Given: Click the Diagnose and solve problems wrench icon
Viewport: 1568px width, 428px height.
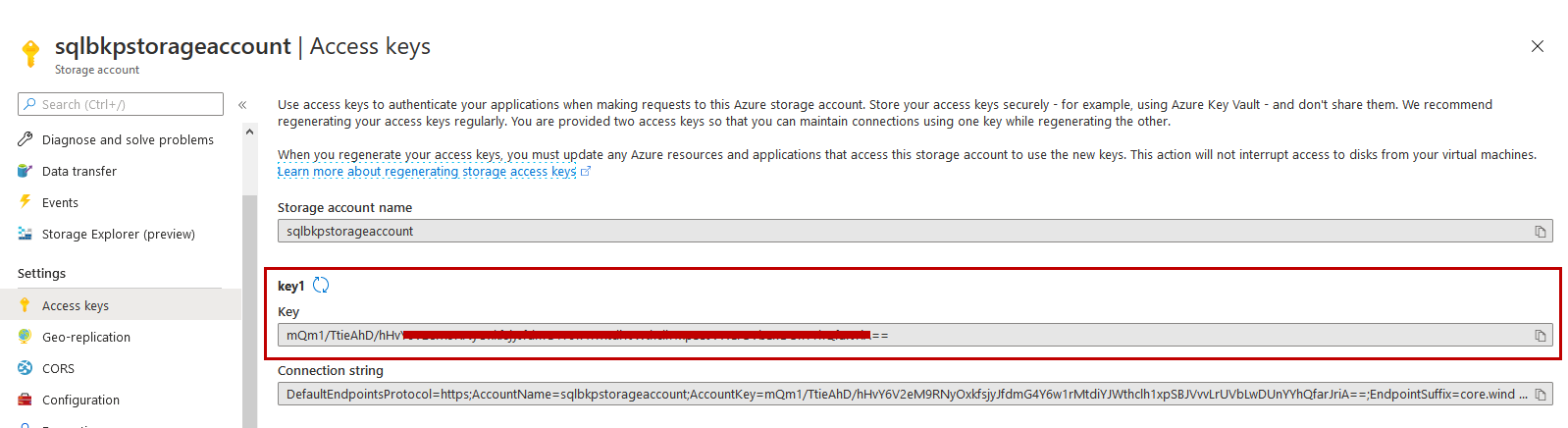Looking at the screenshot, I should 26,139.
